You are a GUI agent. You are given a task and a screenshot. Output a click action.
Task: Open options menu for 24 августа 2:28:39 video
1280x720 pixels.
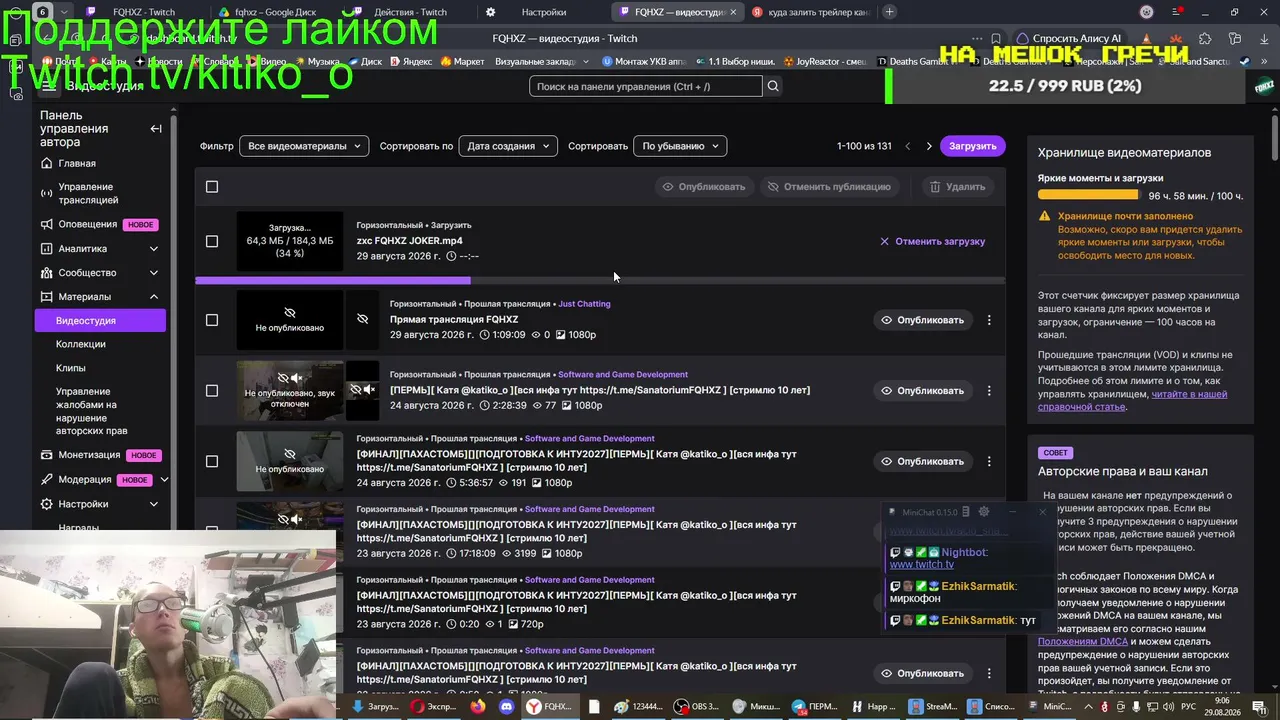(x=989, y=391)
